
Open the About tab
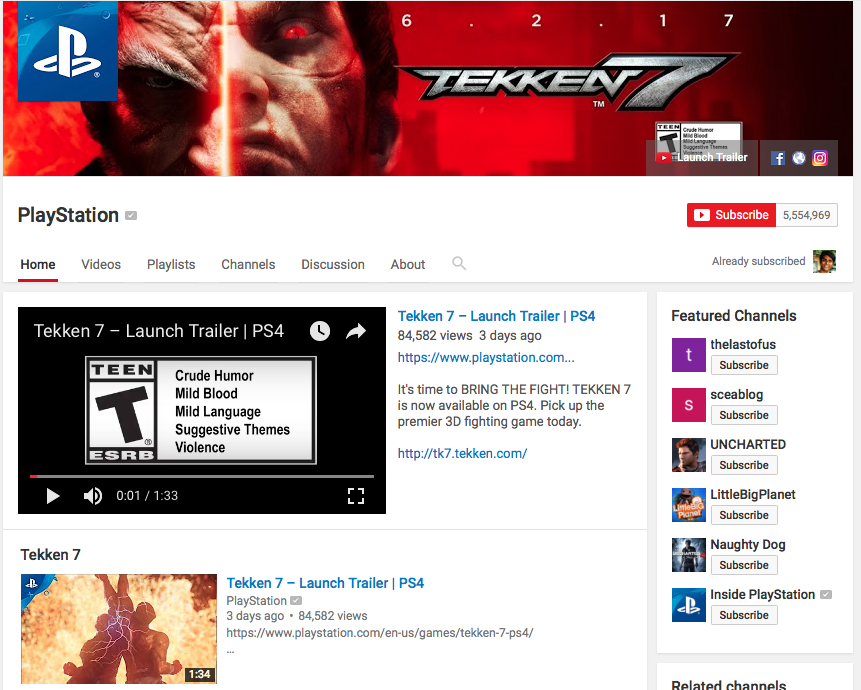(408, 265)
